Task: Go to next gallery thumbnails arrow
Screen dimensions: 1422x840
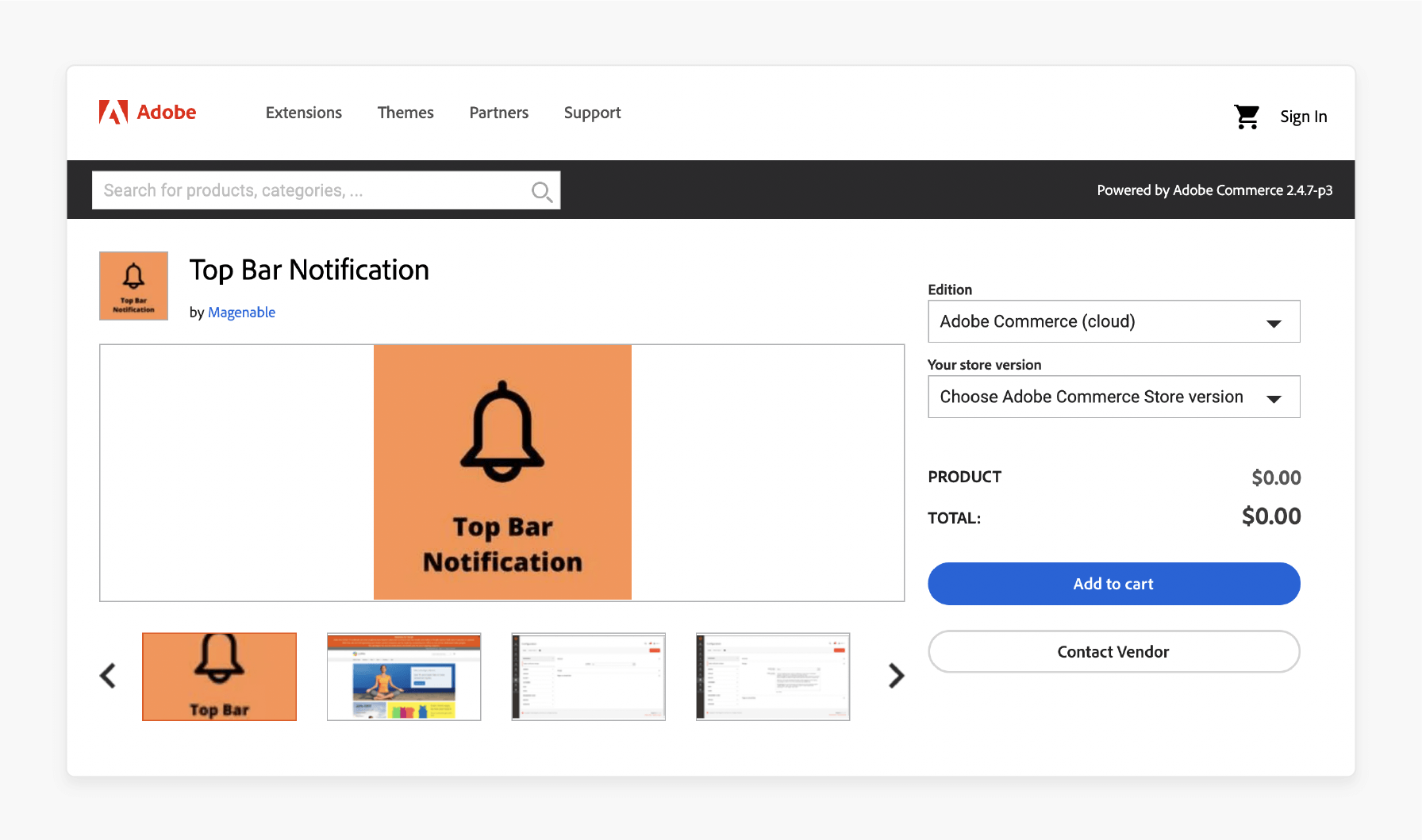Action: pos(896,676)
